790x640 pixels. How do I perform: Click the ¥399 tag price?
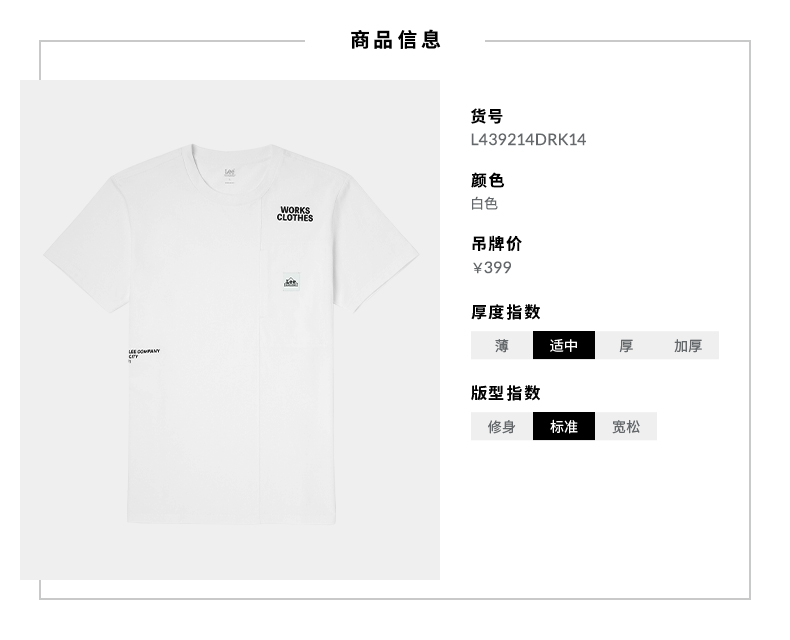[492, 268]
